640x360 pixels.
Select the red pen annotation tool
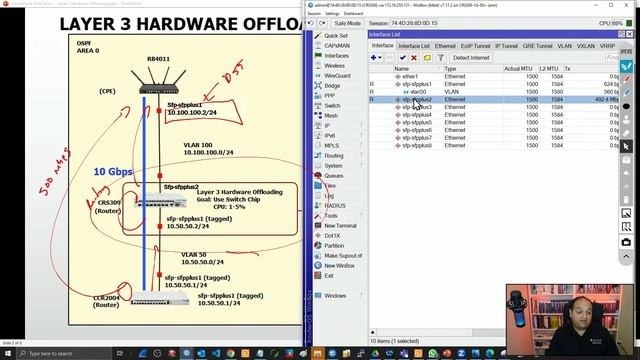tap(626, 79)
